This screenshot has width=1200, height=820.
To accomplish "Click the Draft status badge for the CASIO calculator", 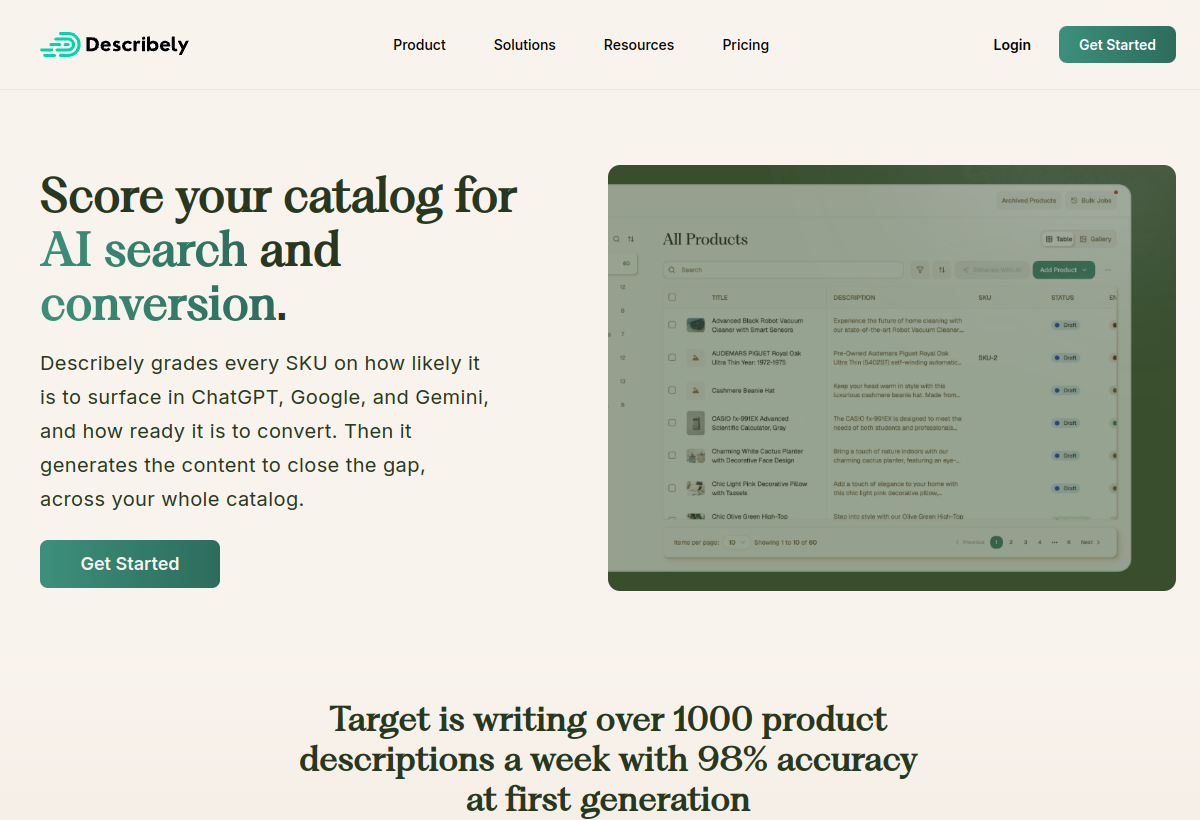I will [1065, 423].
